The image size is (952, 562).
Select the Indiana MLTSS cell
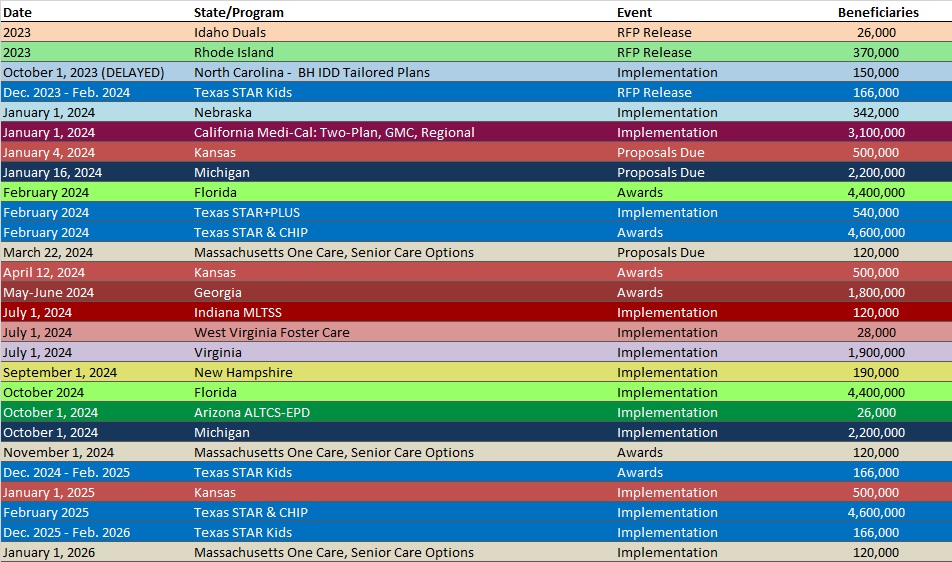click(237, 313)
